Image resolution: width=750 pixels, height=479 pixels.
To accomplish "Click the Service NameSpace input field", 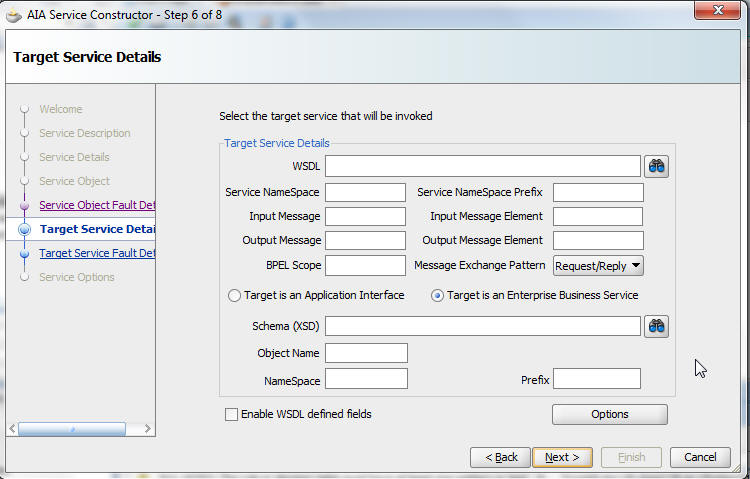I will coord(365,192).
